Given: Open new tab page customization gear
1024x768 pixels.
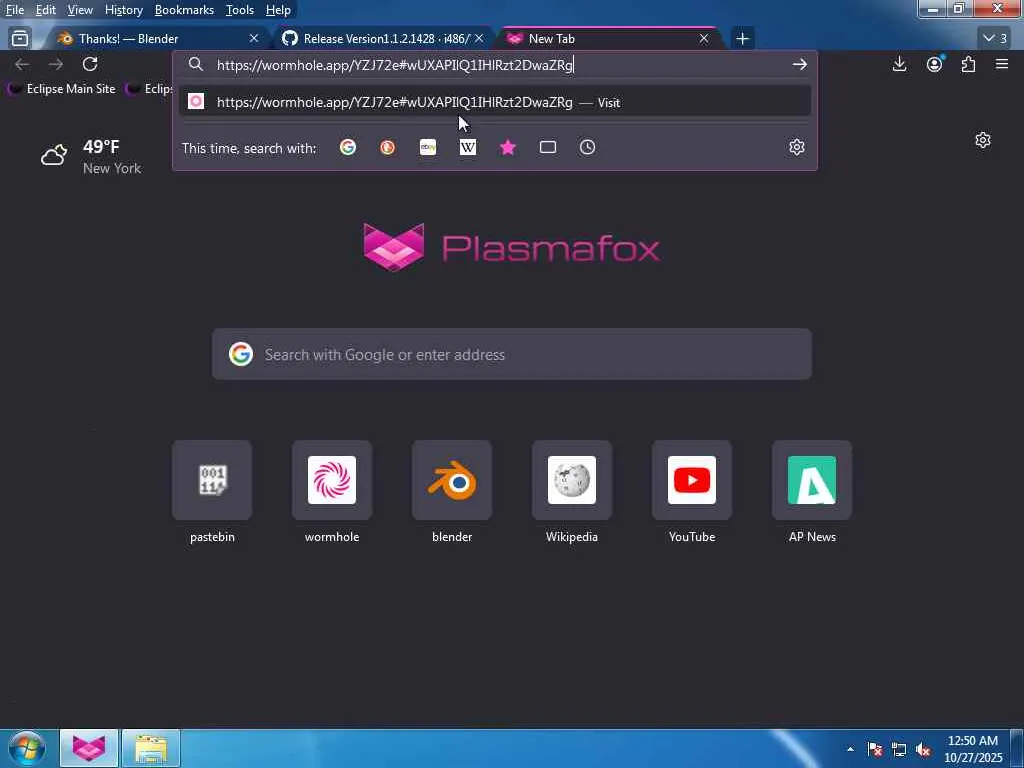Looking at the screenshot, I should (983, 140).
